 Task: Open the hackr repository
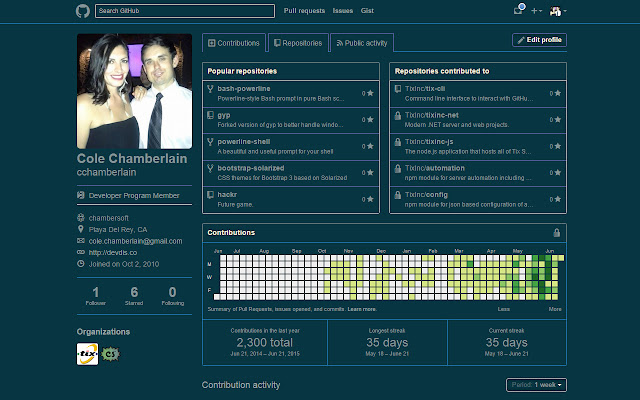tap(227, 195)
